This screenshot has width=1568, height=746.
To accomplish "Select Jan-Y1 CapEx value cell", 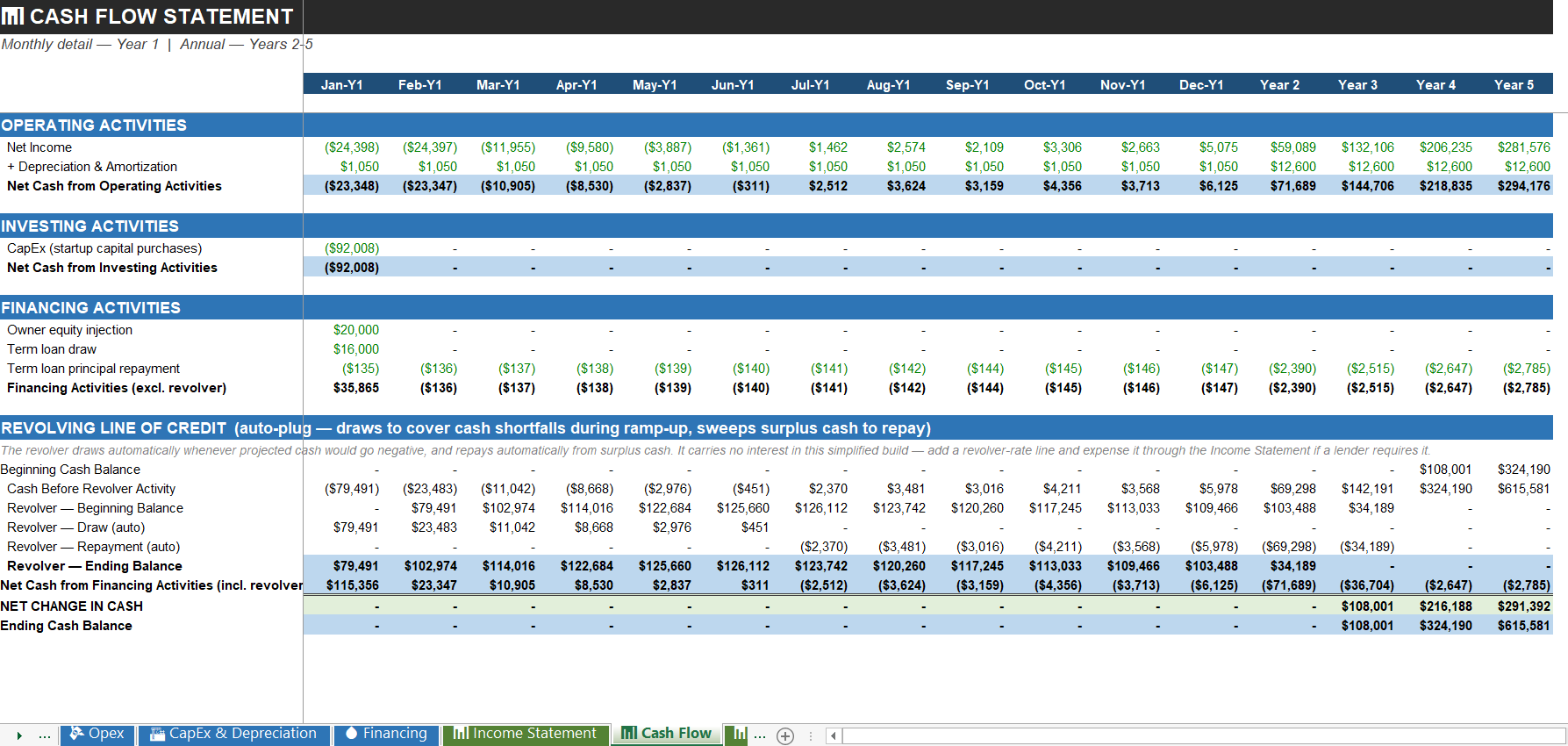I will [x=342, y=248].
